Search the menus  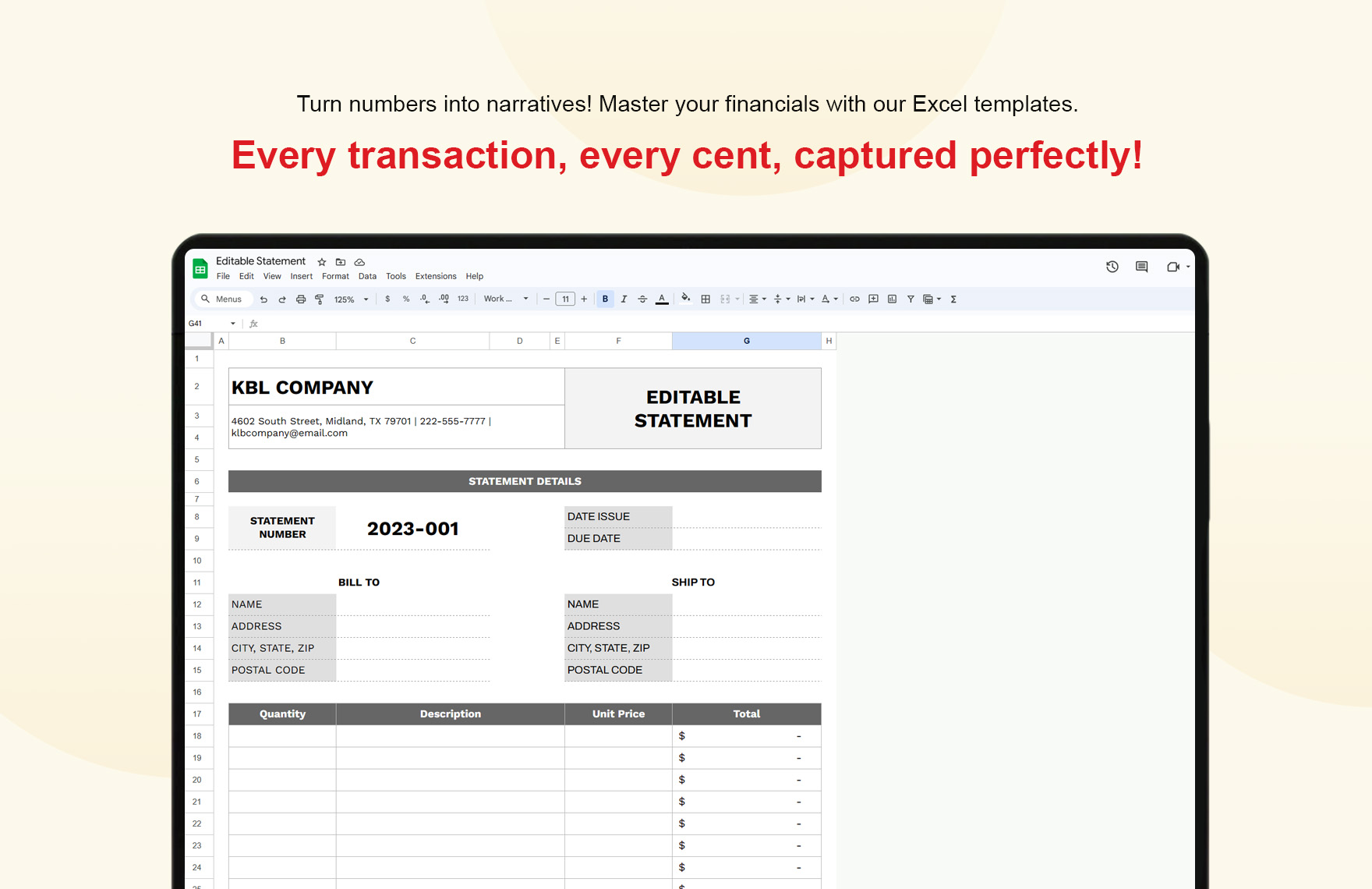222,299
